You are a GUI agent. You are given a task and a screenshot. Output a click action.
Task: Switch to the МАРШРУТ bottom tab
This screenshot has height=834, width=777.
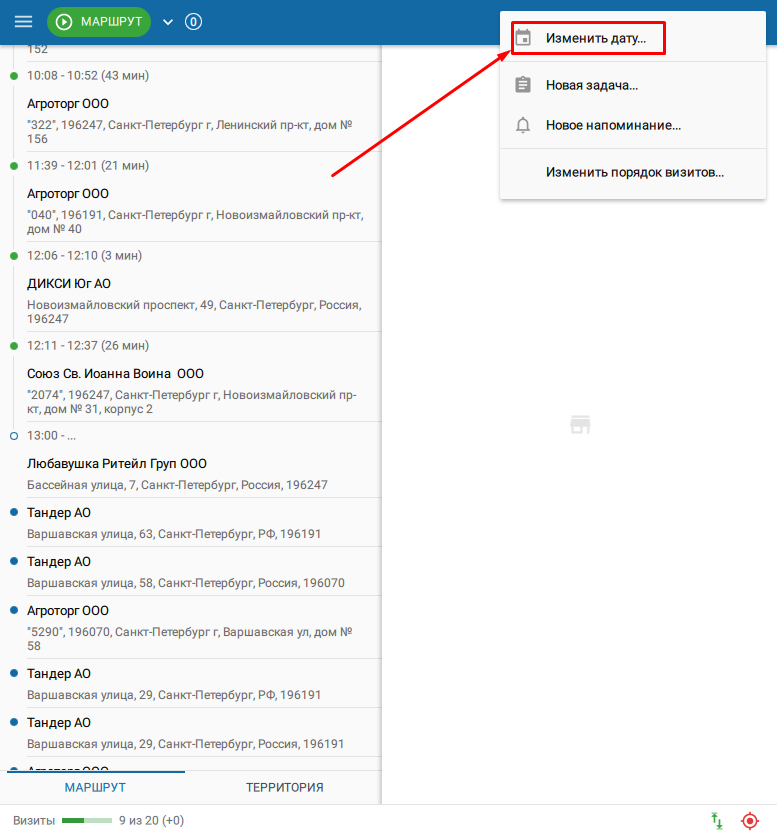tap(95, 787)
